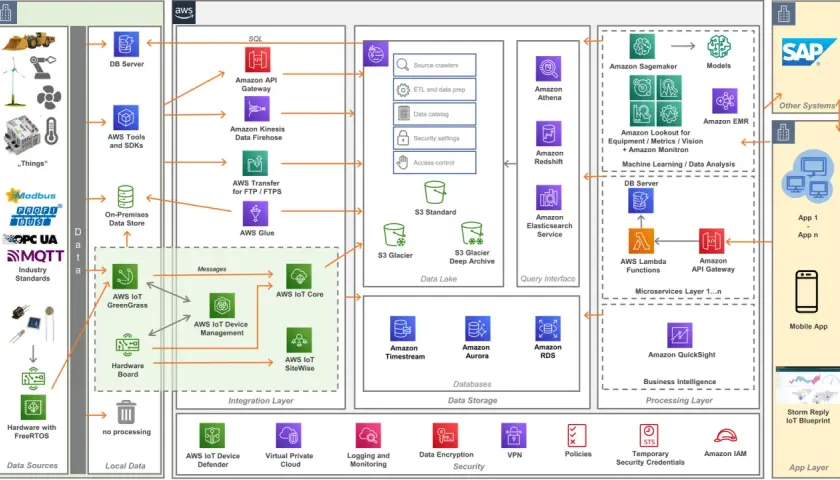
Task: Click the Source crawlers box
Action: [x=434, y=65]
